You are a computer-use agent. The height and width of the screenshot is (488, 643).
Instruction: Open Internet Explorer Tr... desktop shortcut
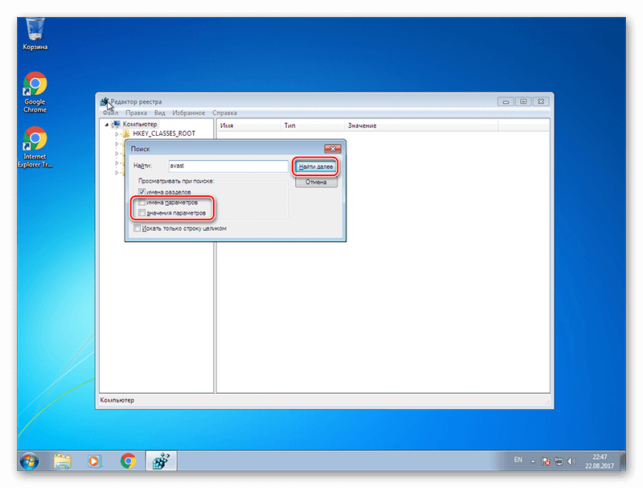point(35,147)
